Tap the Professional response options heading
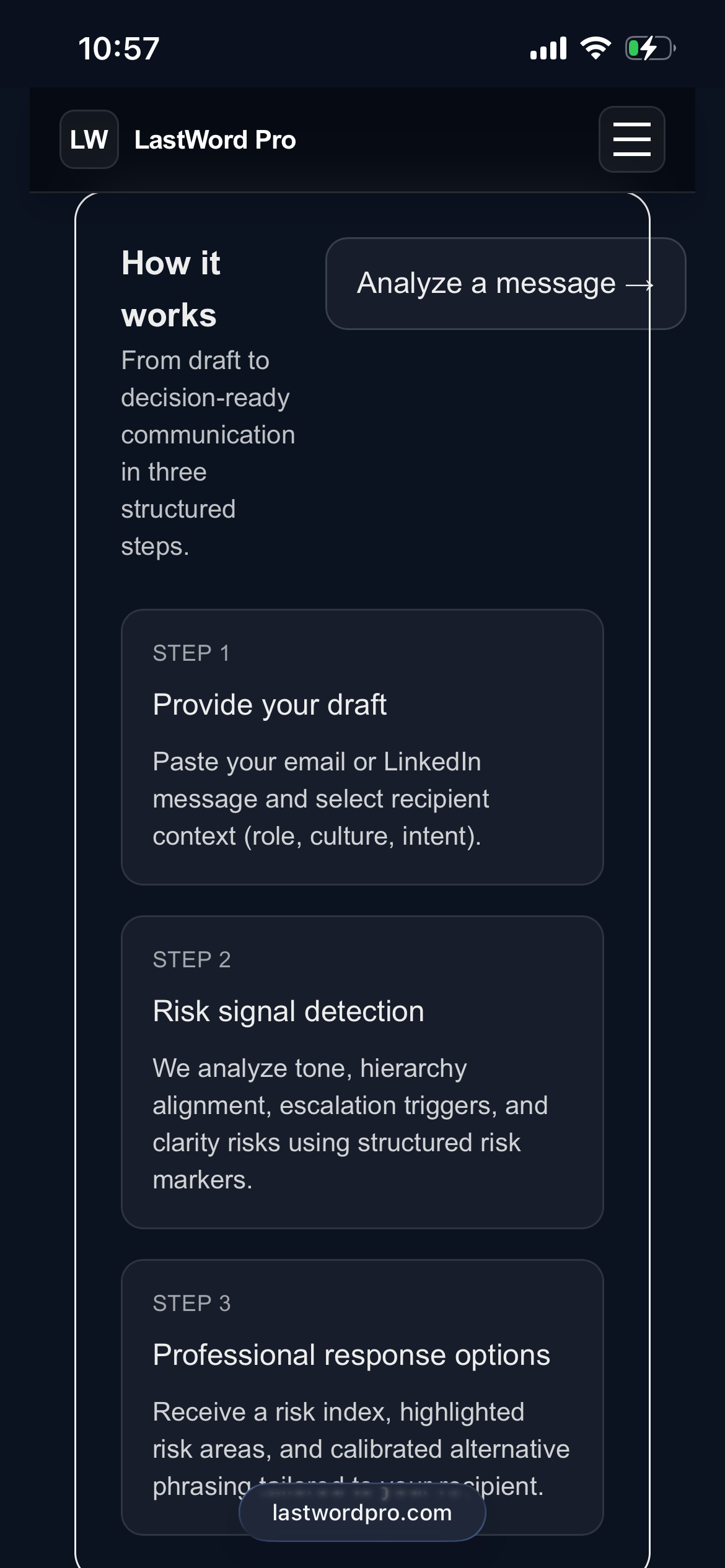 351,1354
